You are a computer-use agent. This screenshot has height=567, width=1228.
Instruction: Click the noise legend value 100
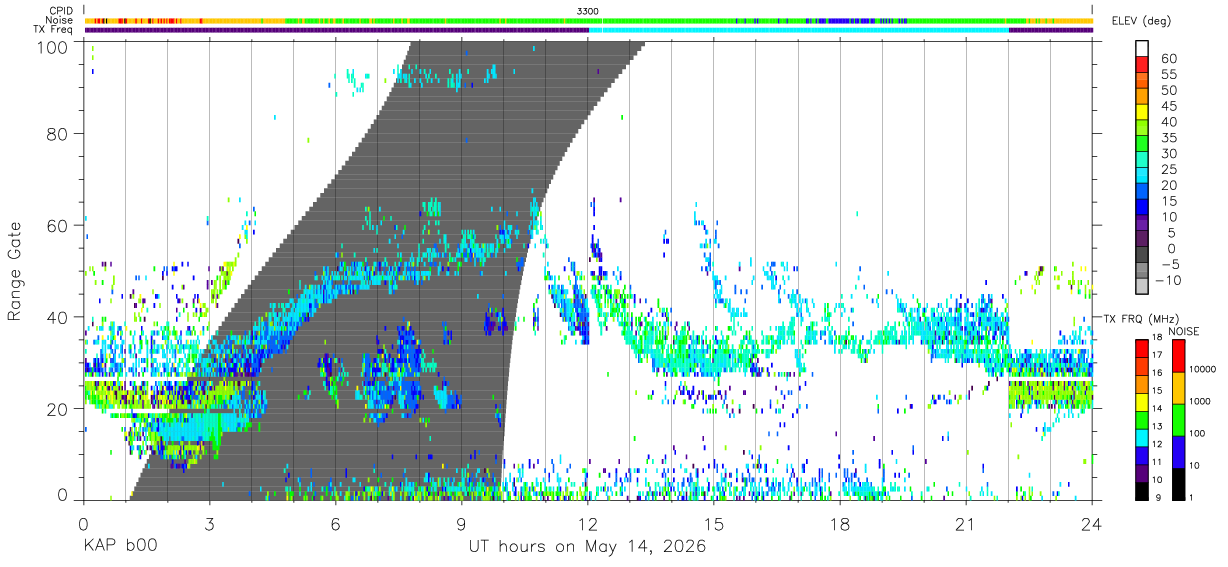tap(1197, 433)
